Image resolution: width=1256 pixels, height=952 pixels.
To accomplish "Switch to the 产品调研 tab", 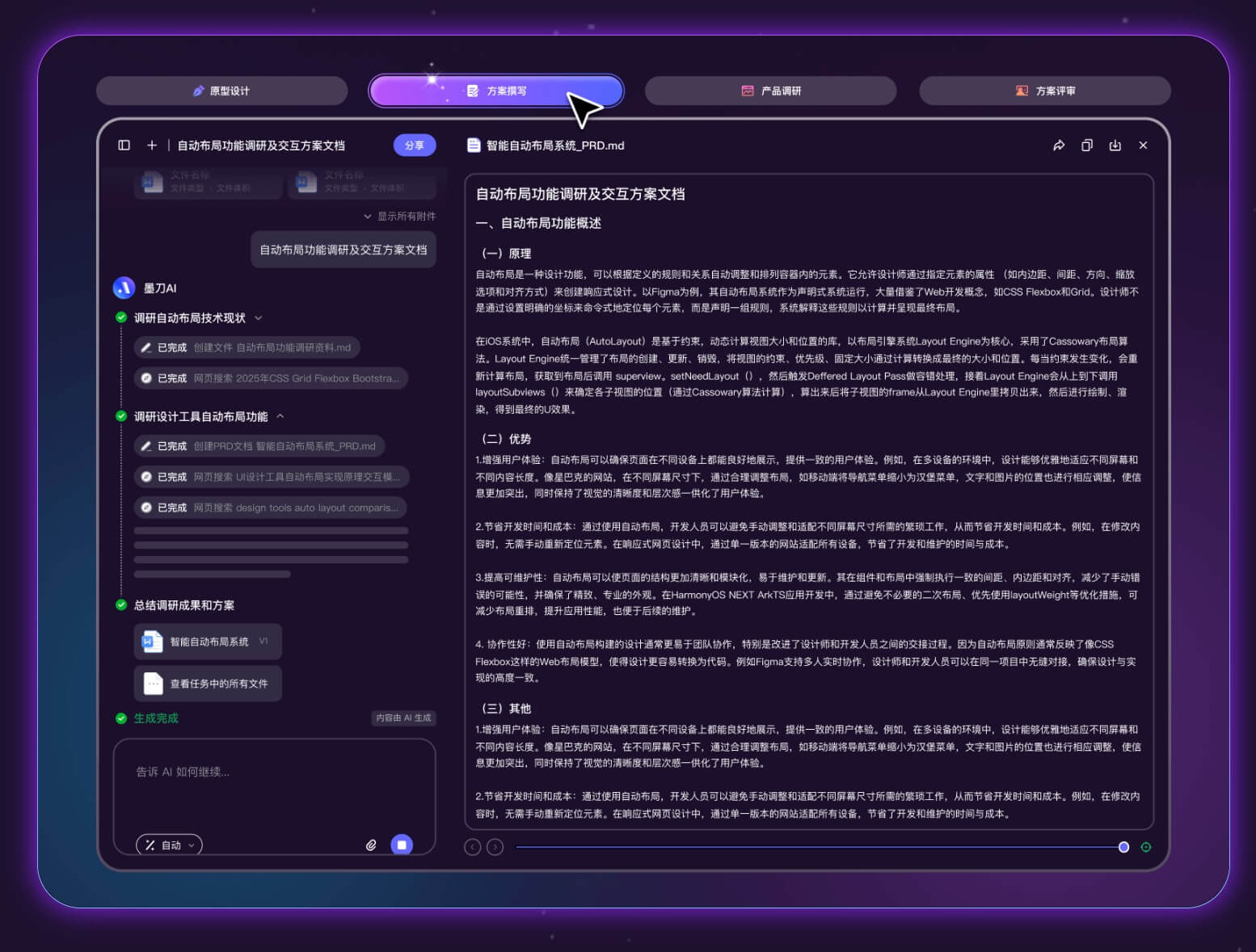I will 770,91.
